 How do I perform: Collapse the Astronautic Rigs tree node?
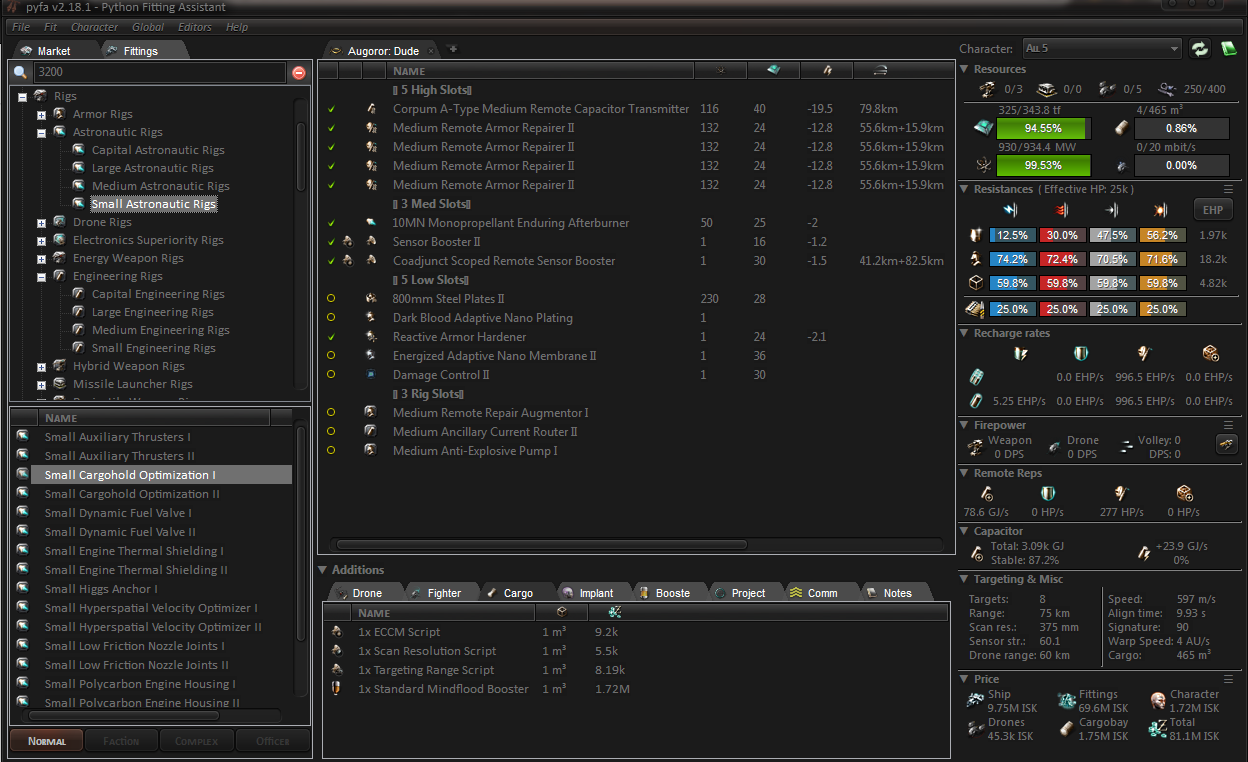[41, 132]
